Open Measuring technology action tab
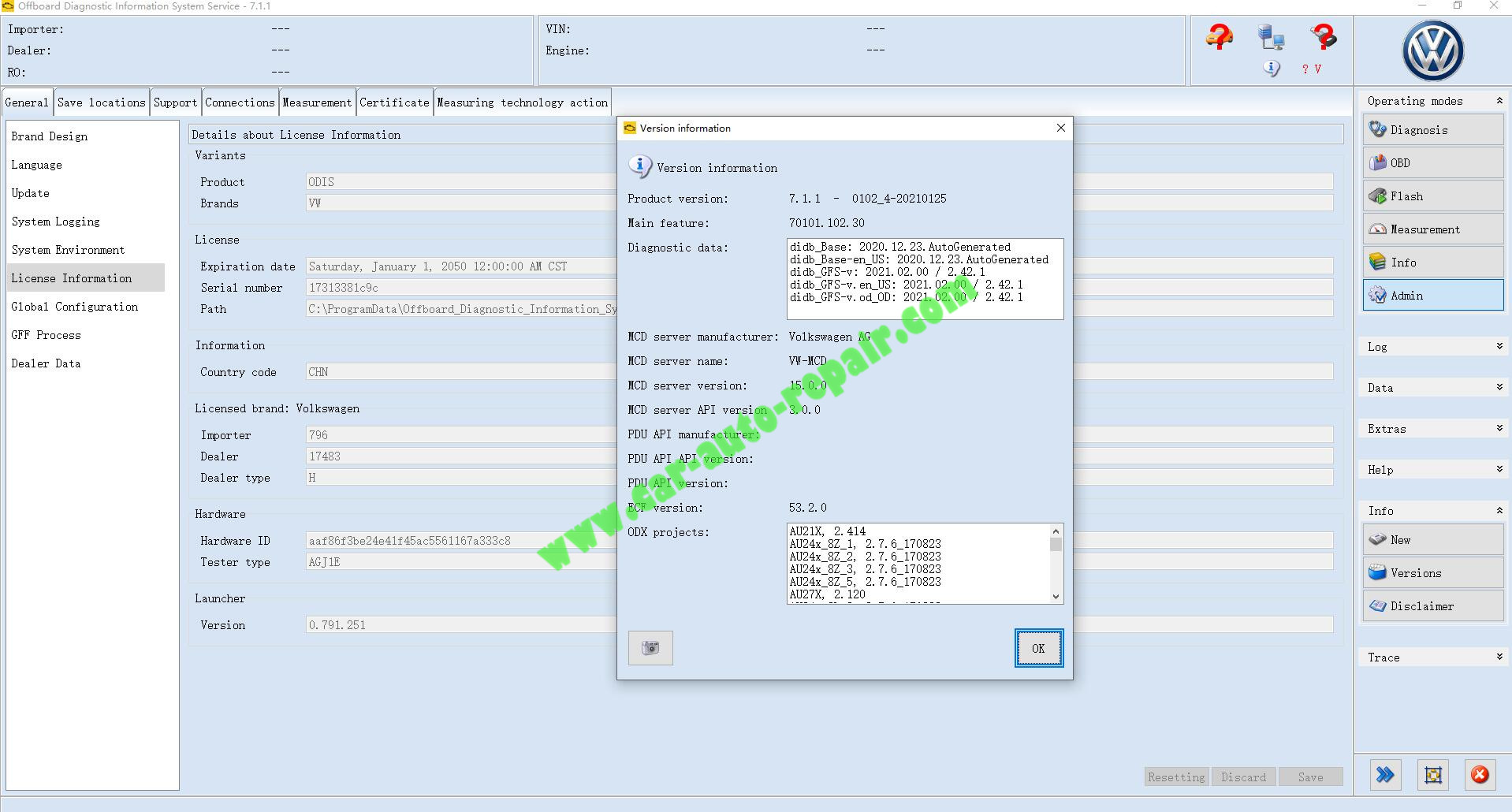1512x812 pixels. coord(523,102)
